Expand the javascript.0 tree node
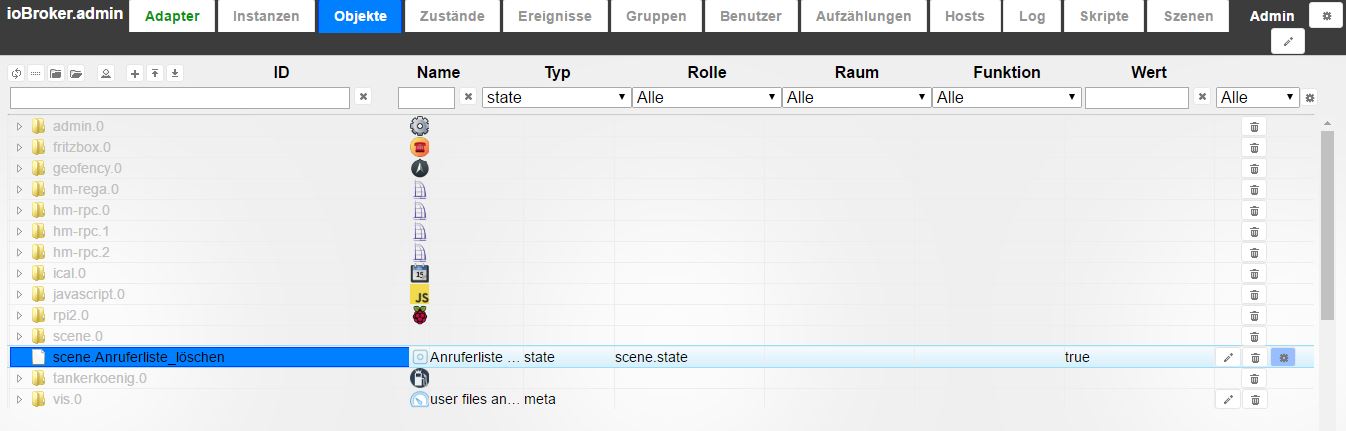This screenshot has height=431, width=1346. pos(19,294)
